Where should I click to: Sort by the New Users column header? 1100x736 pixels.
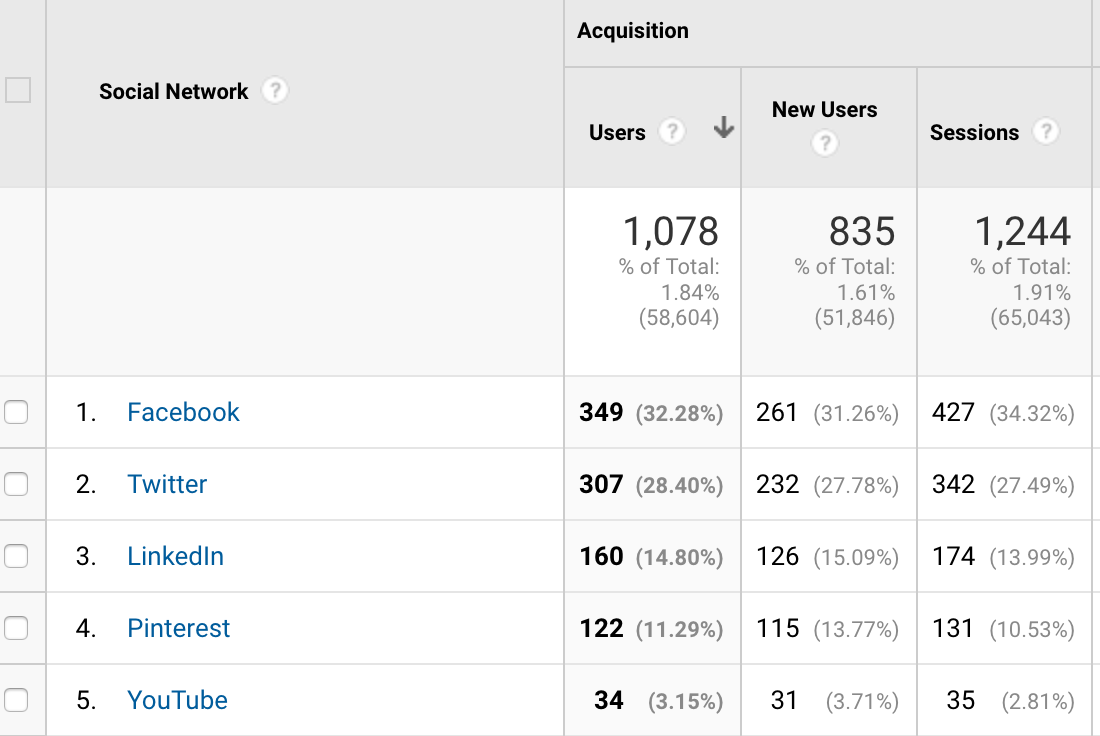tap(824, 109)
